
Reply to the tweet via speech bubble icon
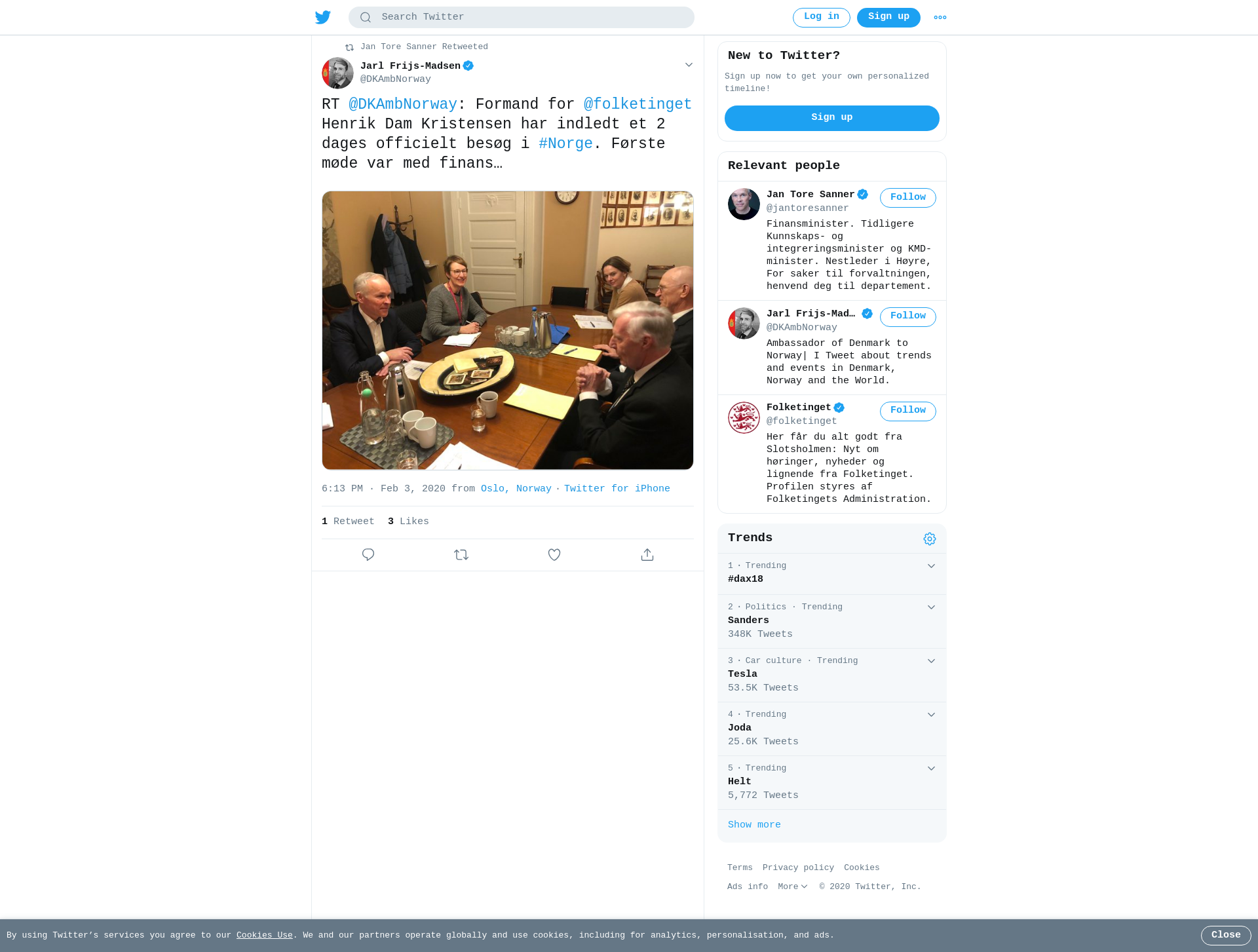368,555
